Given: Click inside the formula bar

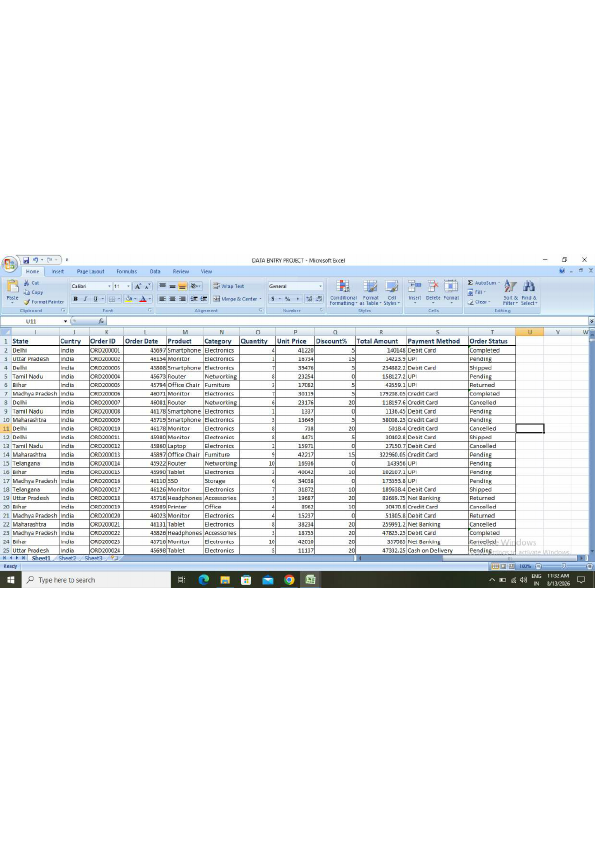Looking at the screenshot, I should pyautogui.click(x=347, y=321).
